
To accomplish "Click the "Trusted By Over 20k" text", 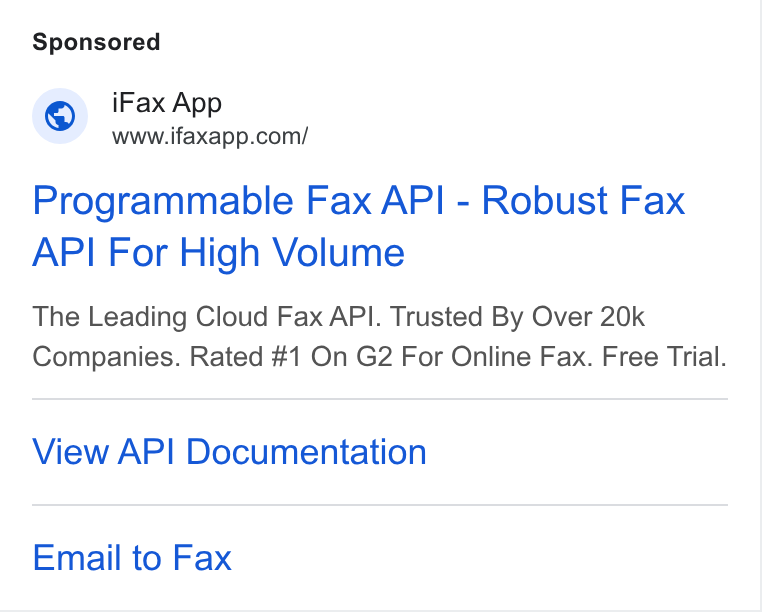I will (x=518, y=317).
